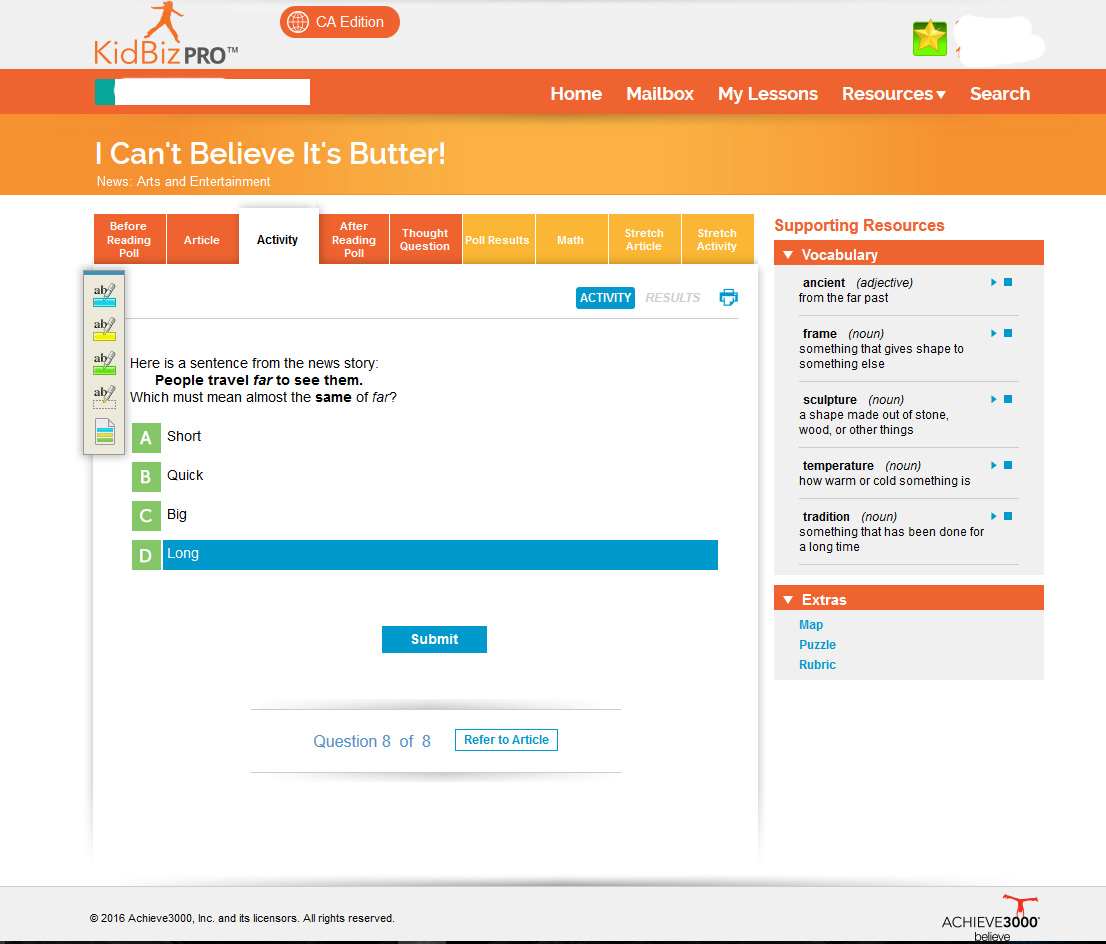Open the Thought Question tab

(x=425, y=240)
